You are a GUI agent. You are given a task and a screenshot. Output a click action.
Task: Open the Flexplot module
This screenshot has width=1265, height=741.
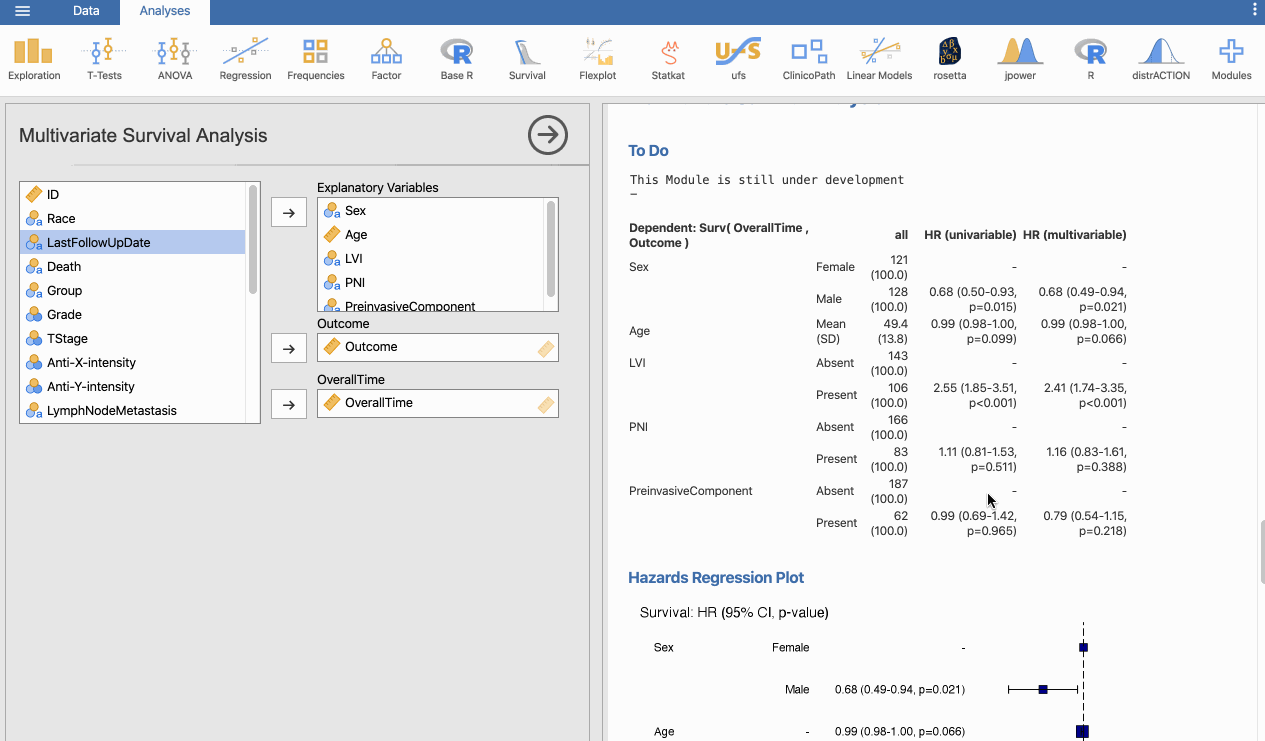pos(598,60)
